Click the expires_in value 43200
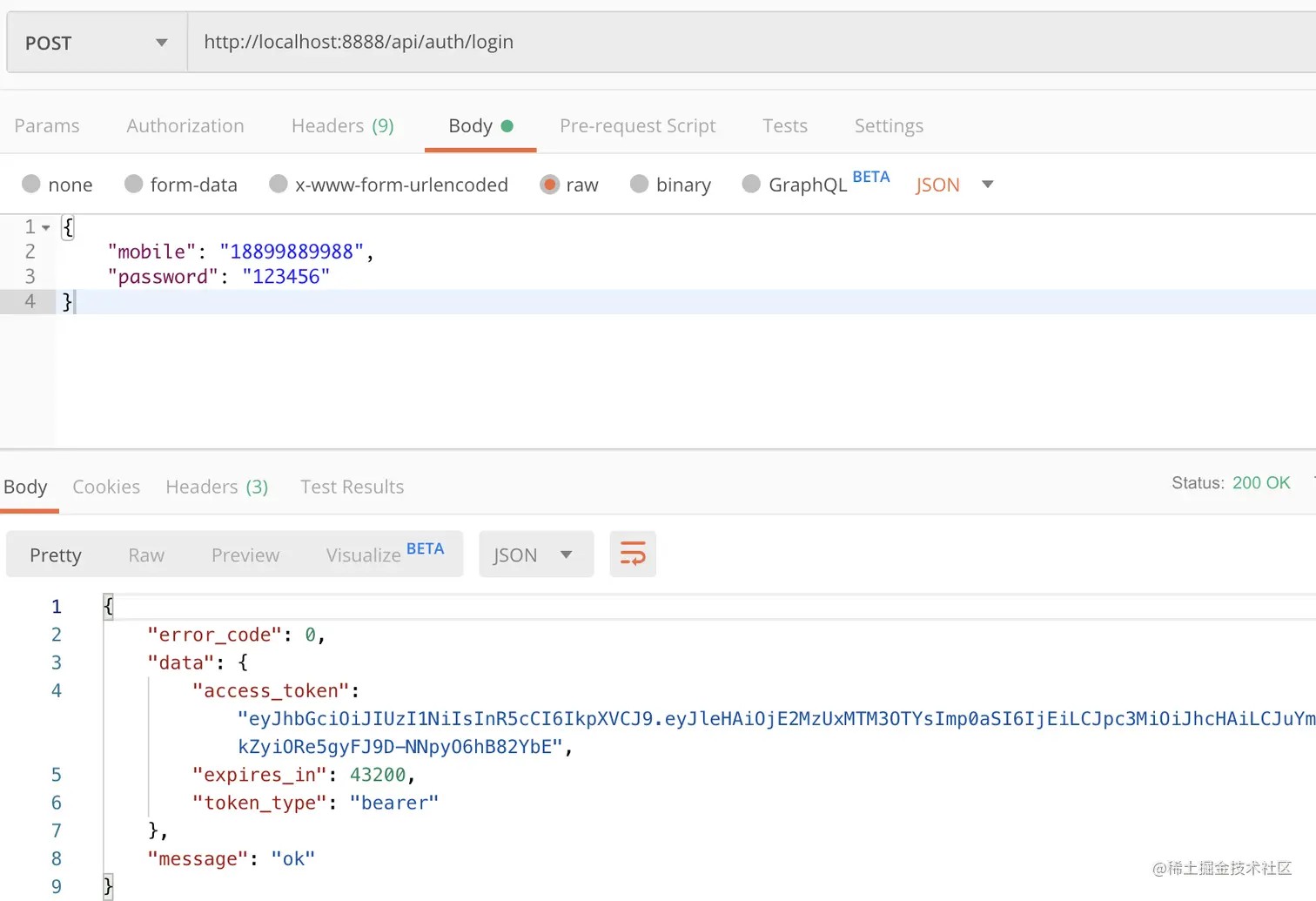The height and width of the screenshot is (901, 1316). click(x=378, y=775)
